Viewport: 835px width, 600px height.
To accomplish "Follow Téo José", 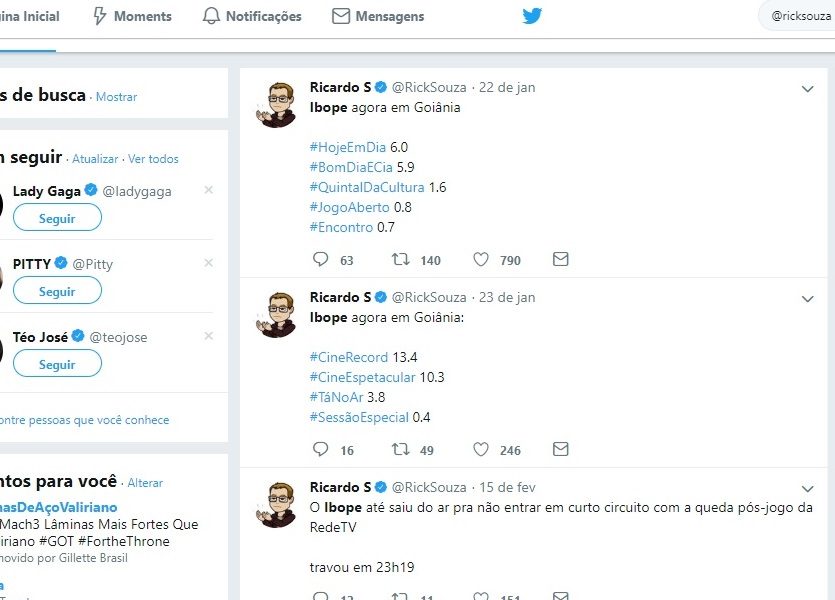I will point(57,364).
